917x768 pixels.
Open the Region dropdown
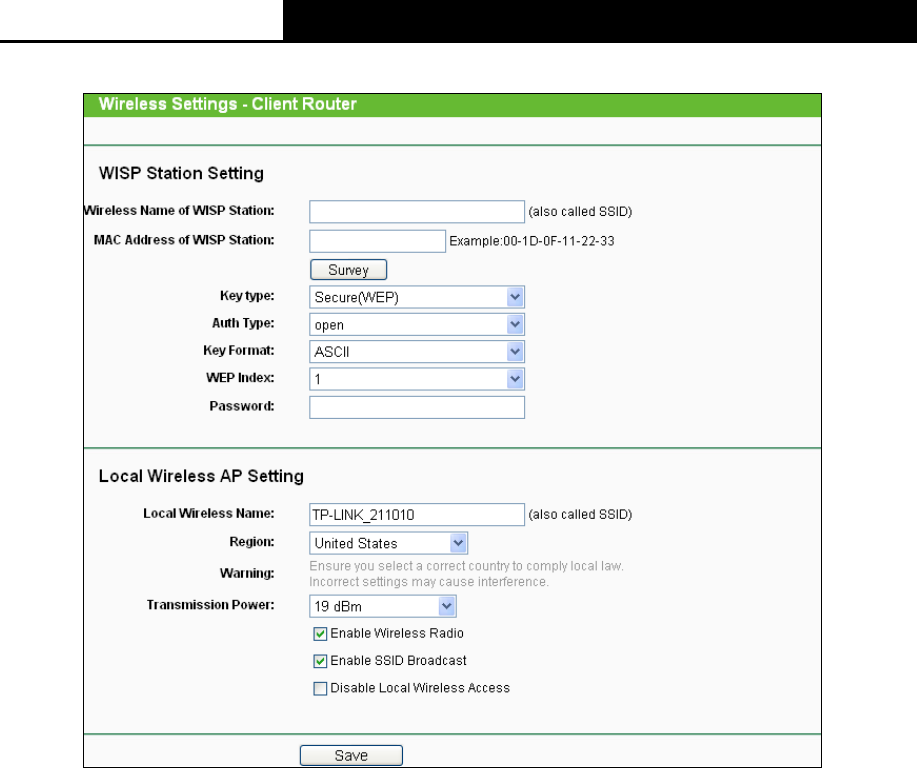(388, 543)
